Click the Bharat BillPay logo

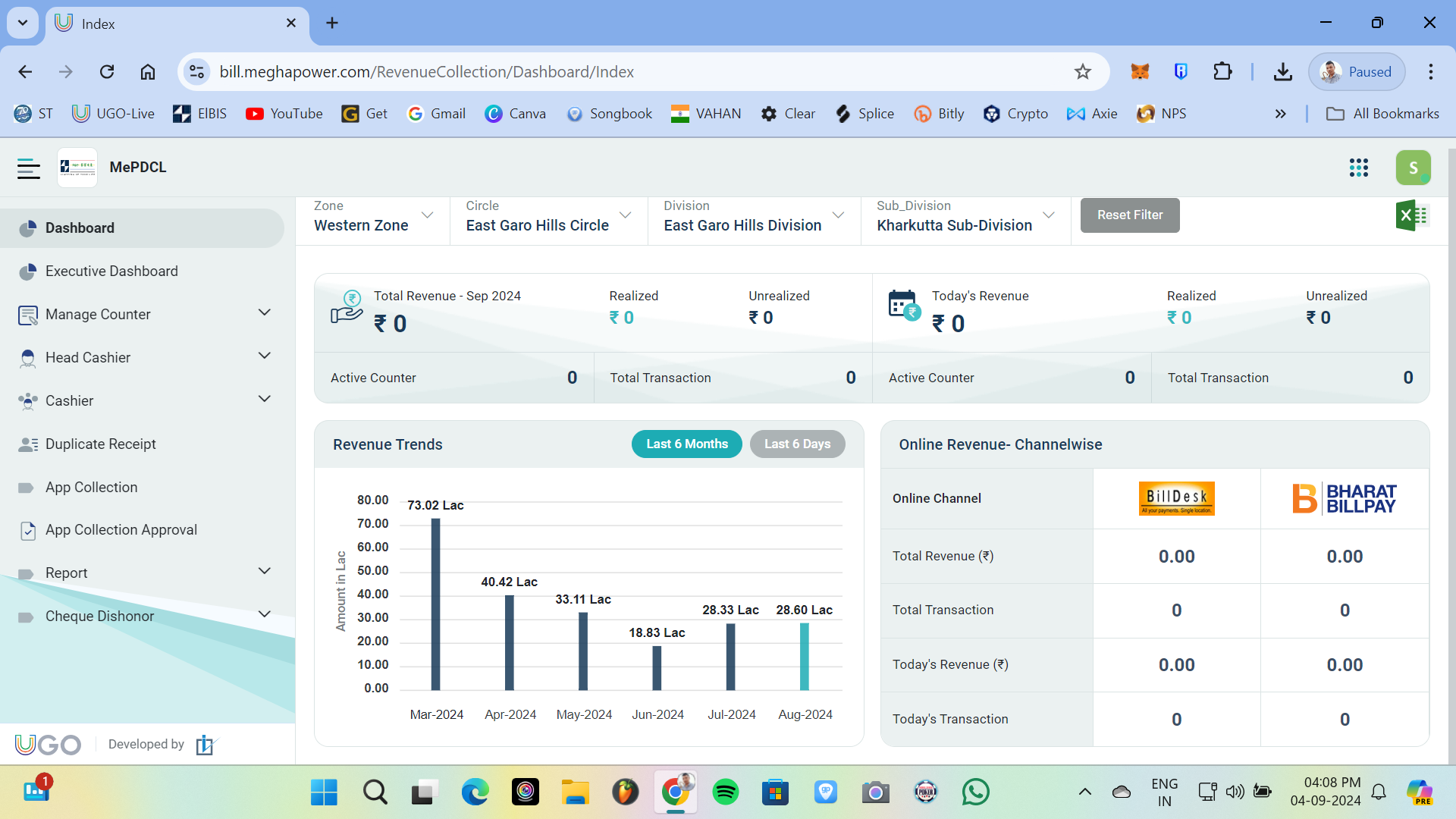(1345, 498)
